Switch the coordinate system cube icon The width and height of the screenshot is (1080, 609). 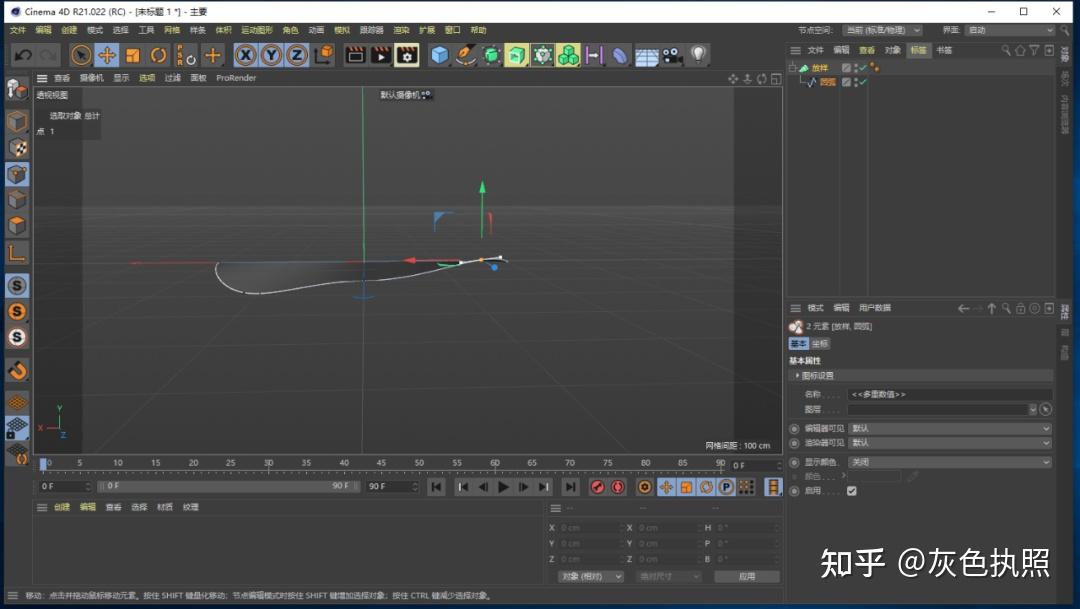[x=323, y=54]
